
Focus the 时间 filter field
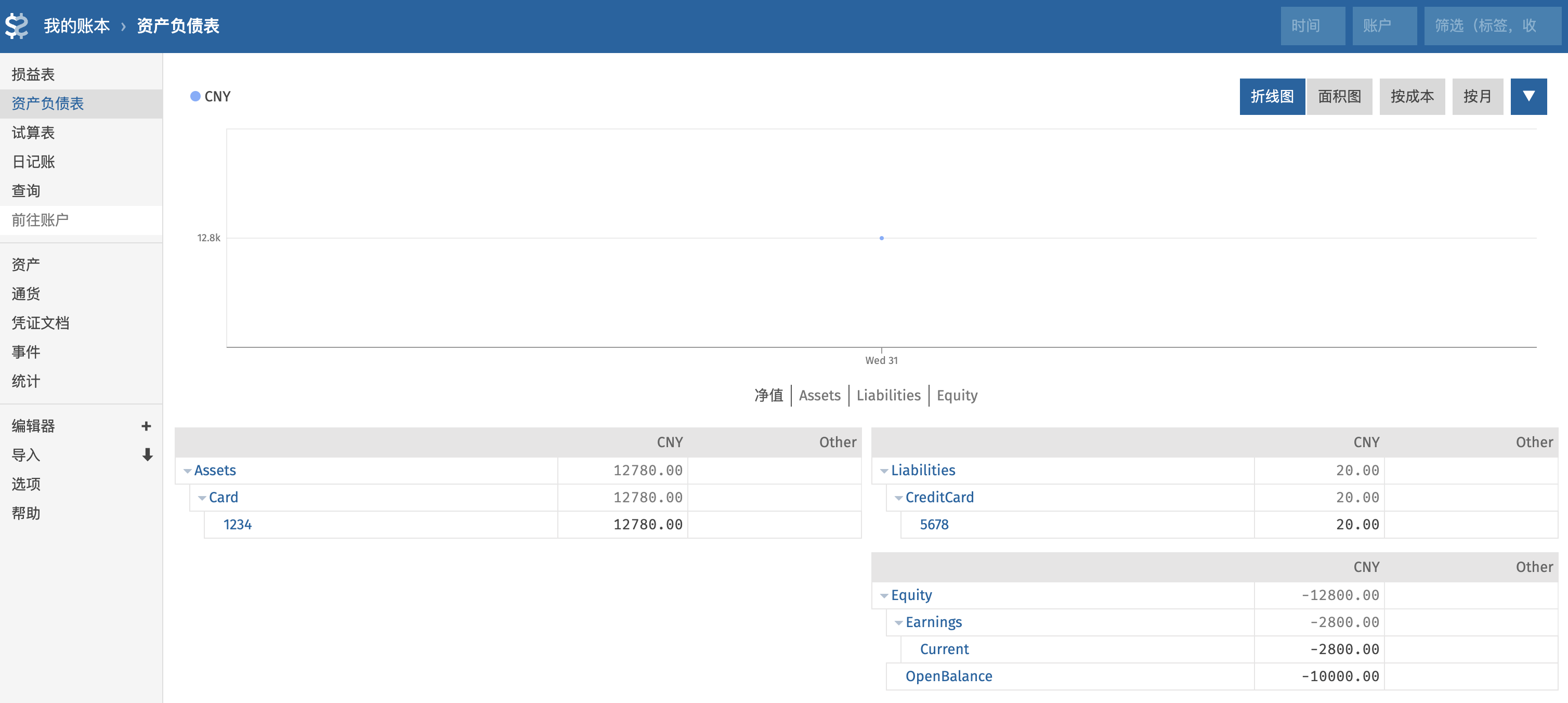1313,26
